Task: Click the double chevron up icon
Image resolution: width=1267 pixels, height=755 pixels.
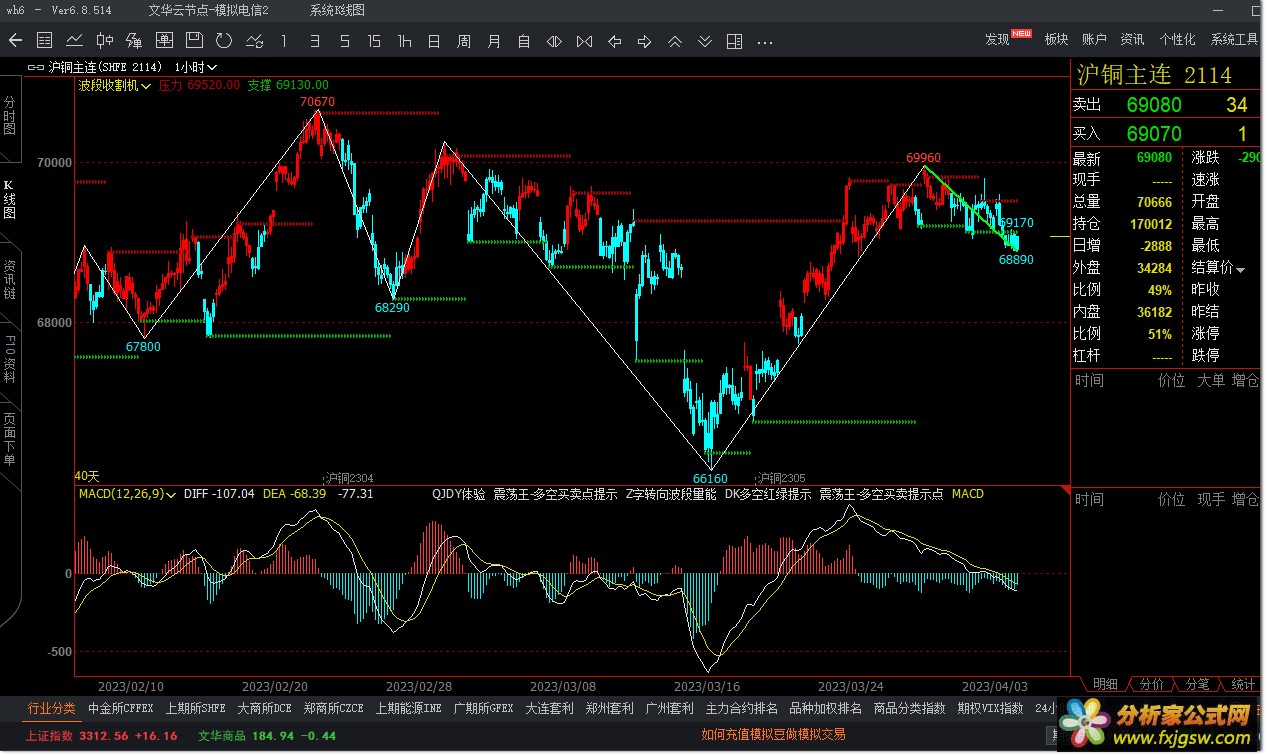Action: pyautogui.click(x=675, y=41)
